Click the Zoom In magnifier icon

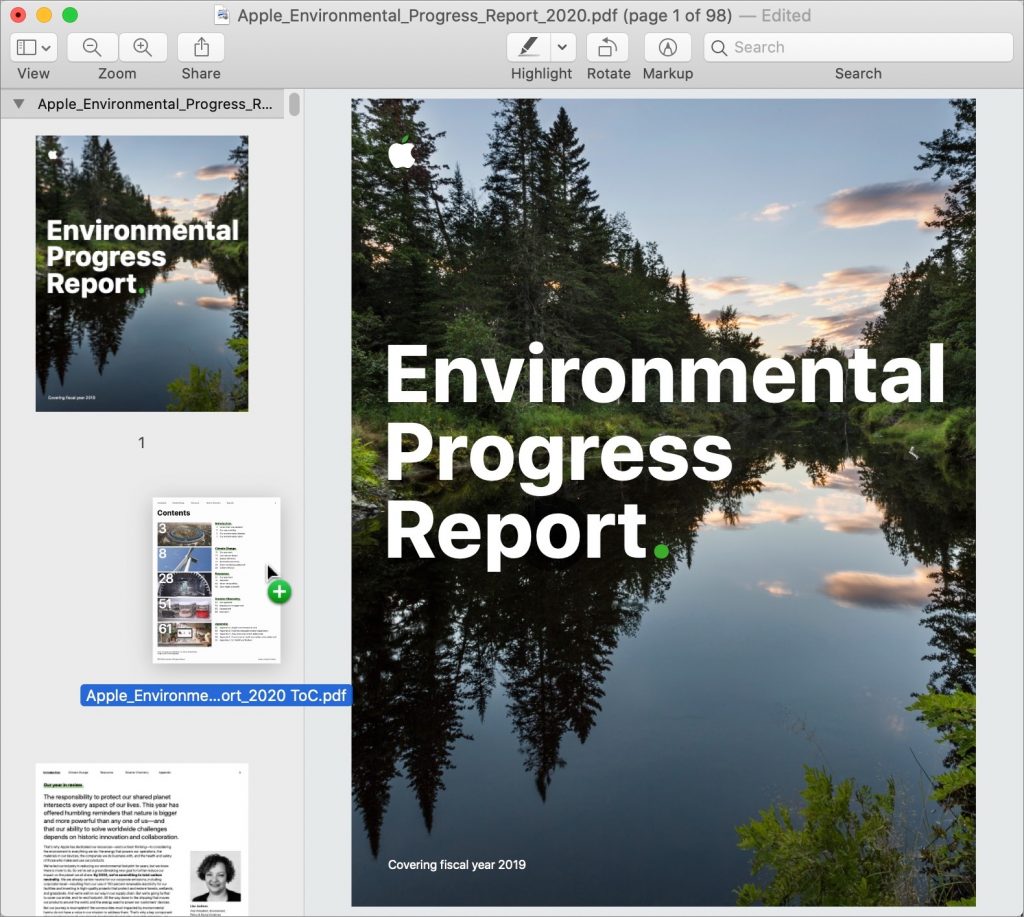(x=143, y=47)
